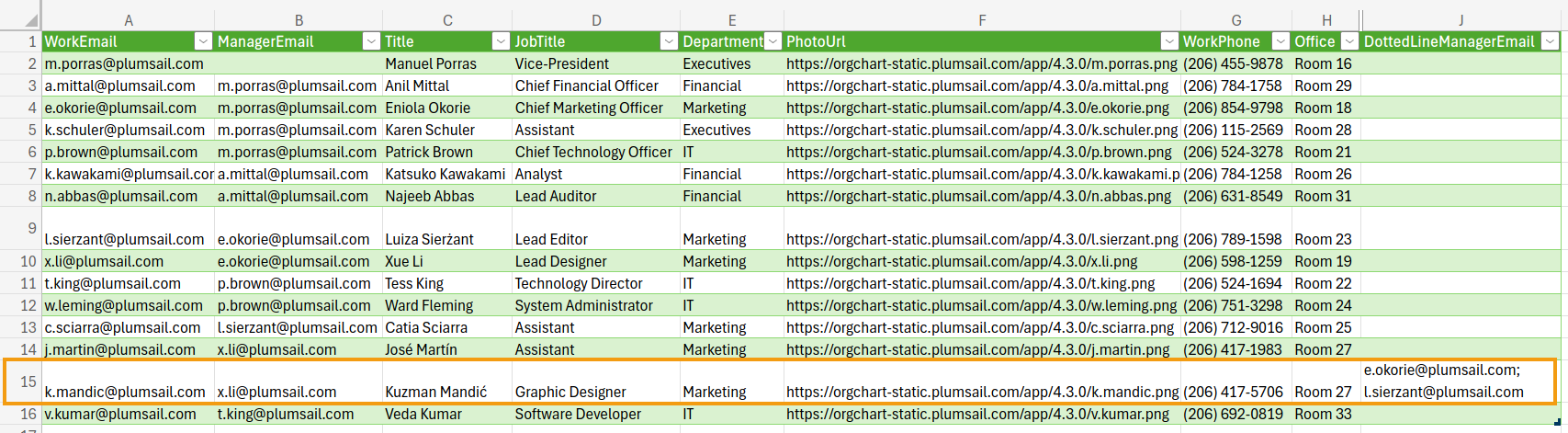Select the Executives department cell in row 2
This screenshot has width=1568, height=433.
click(731, 63)
